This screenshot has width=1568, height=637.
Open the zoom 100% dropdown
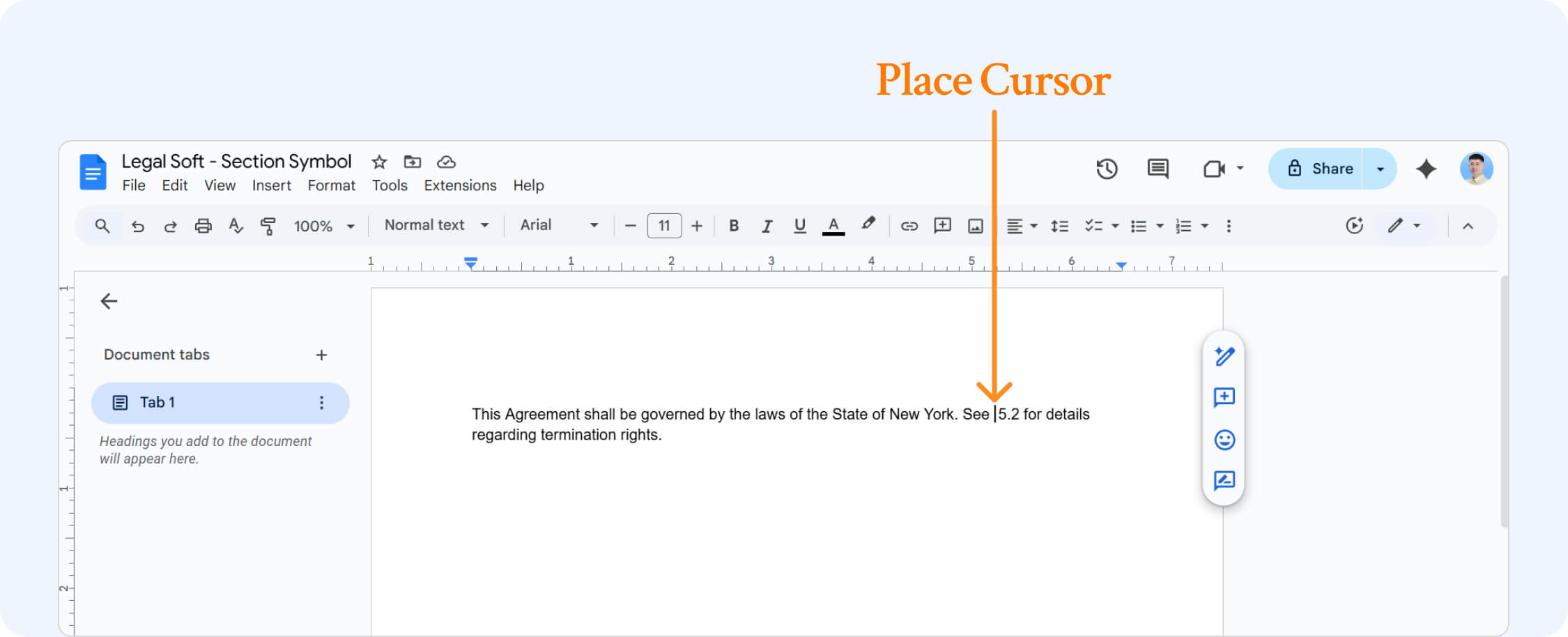coord(324,226)
